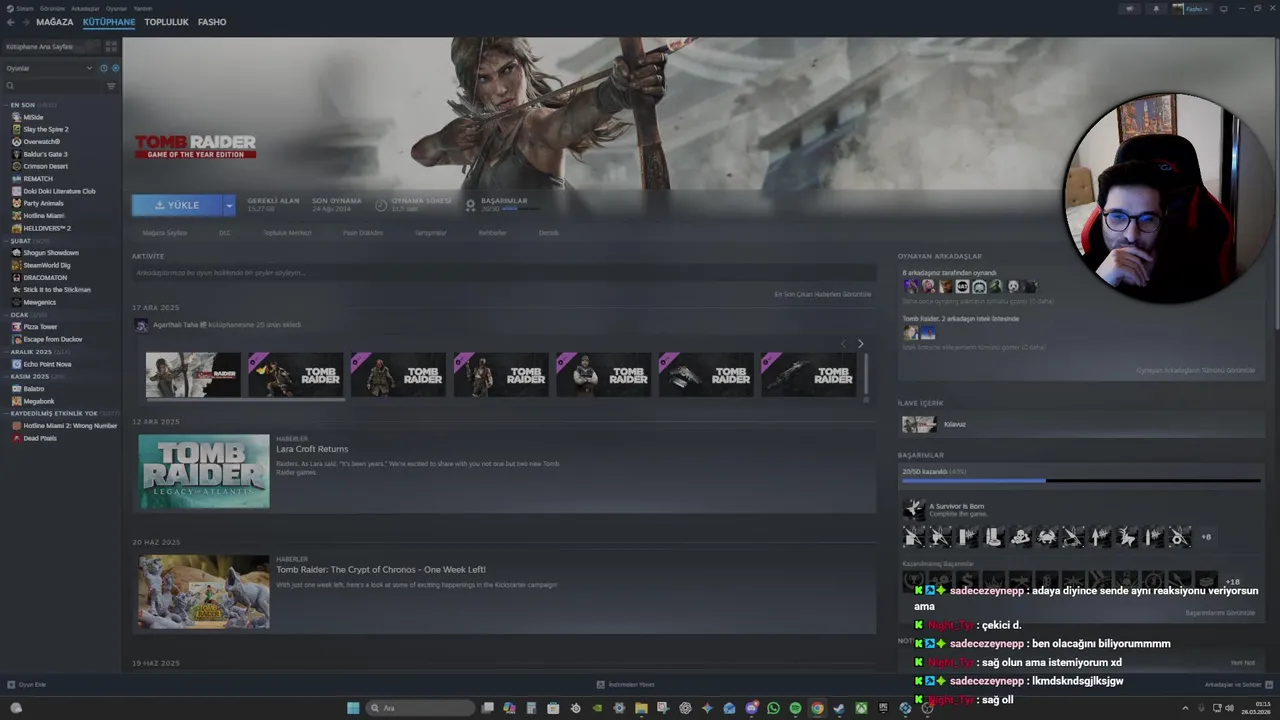Viewport: 1280px width, 720px height.
Task: Click the forward navigation arrow
Action: (x=25, y=22)
